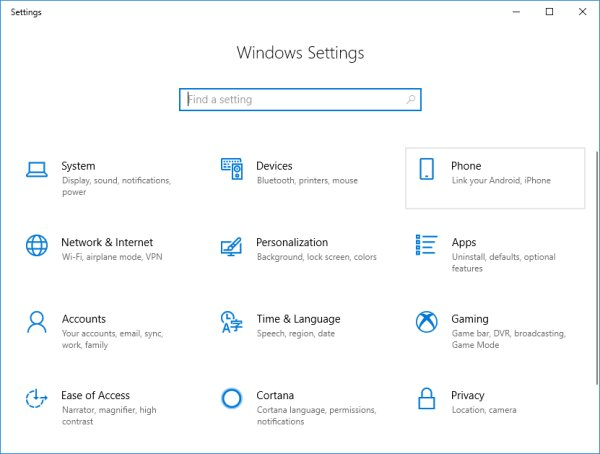
Task: Click 'Cortana language, permissions' description
Action: pyautogui.click(x=316, y=416)
